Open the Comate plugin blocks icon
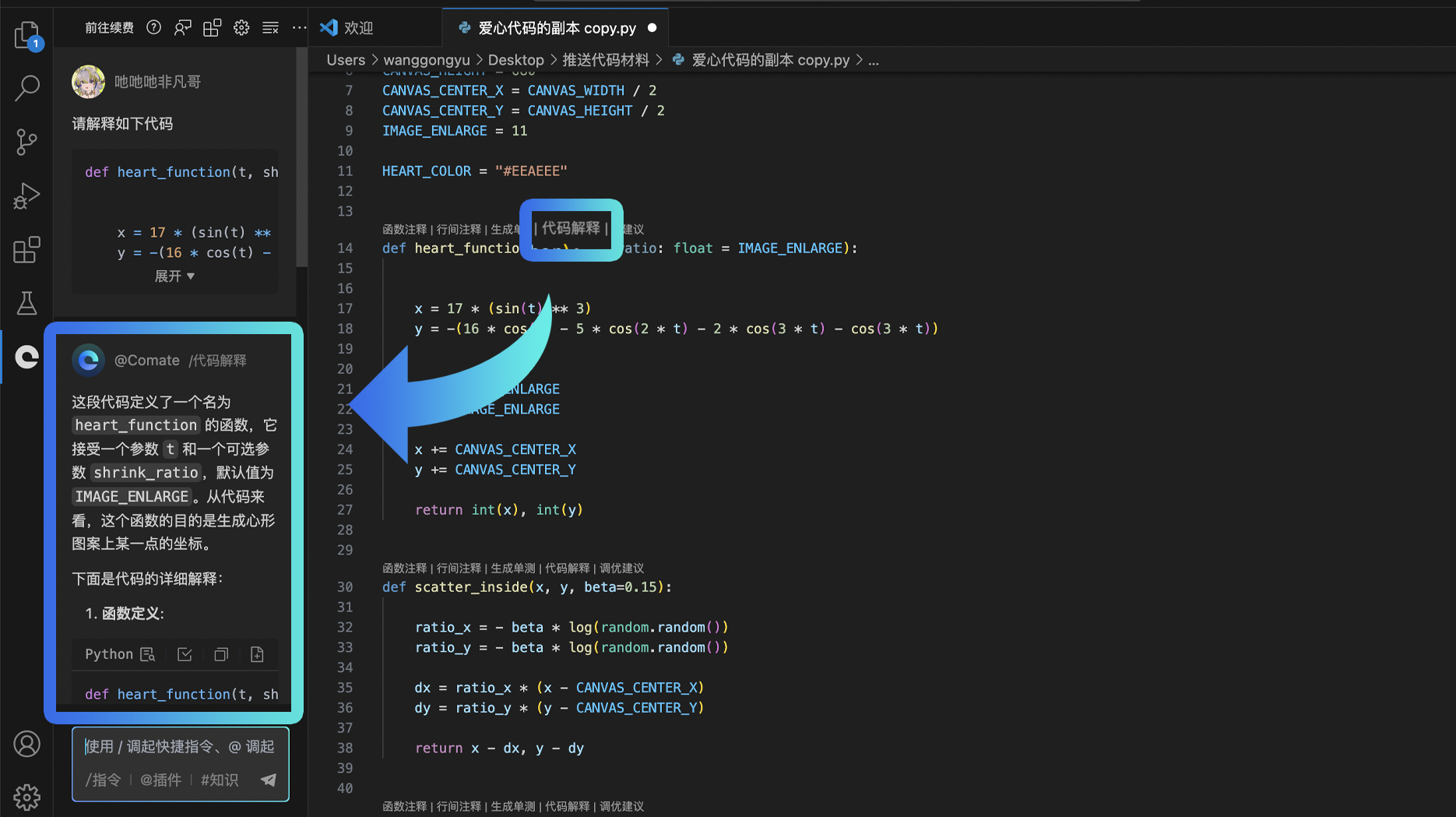1456x817 pixels. [212, 28]
